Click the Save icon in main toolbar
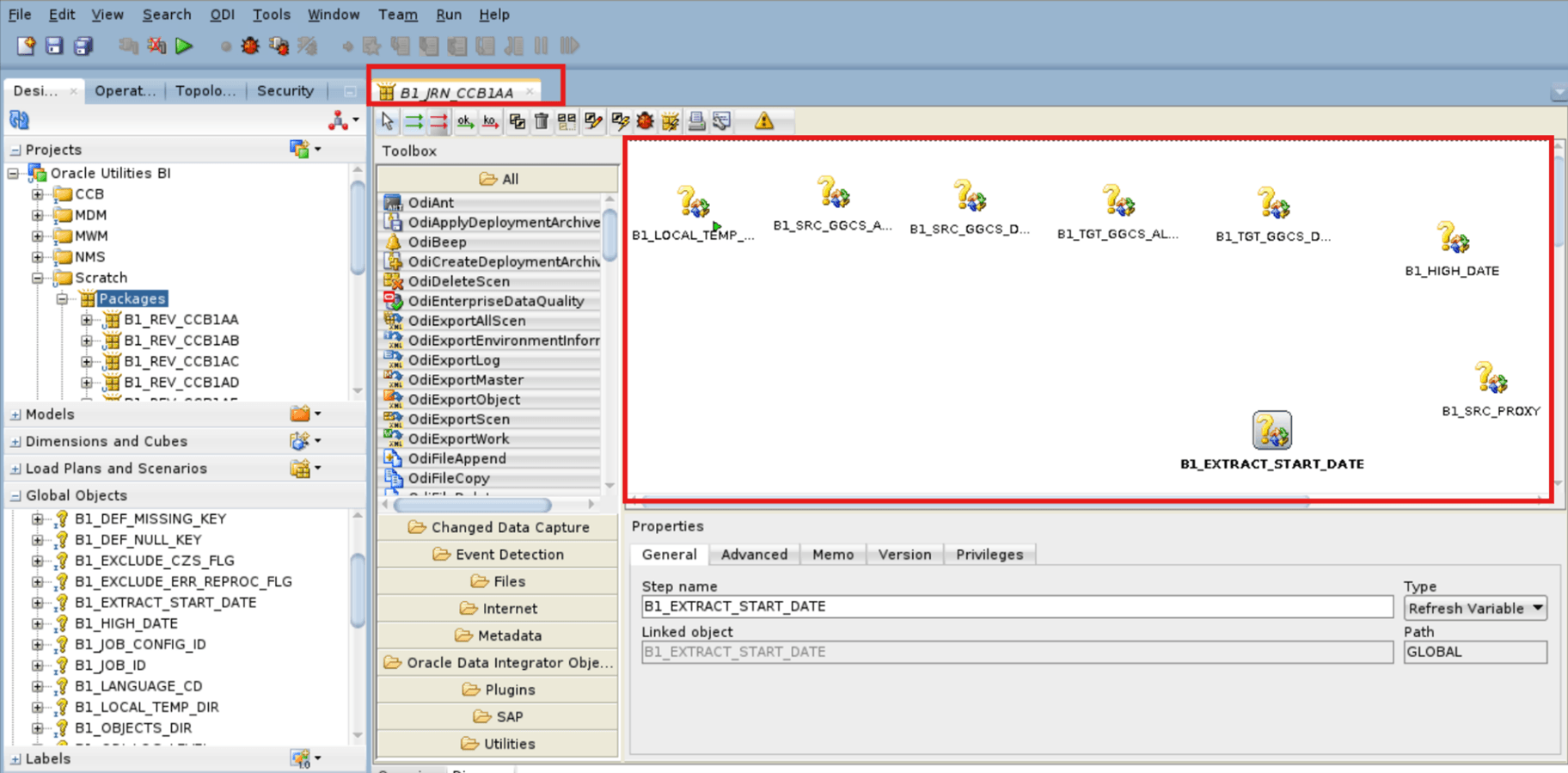Screen dimensions: 1568x773 pos(54,46)
